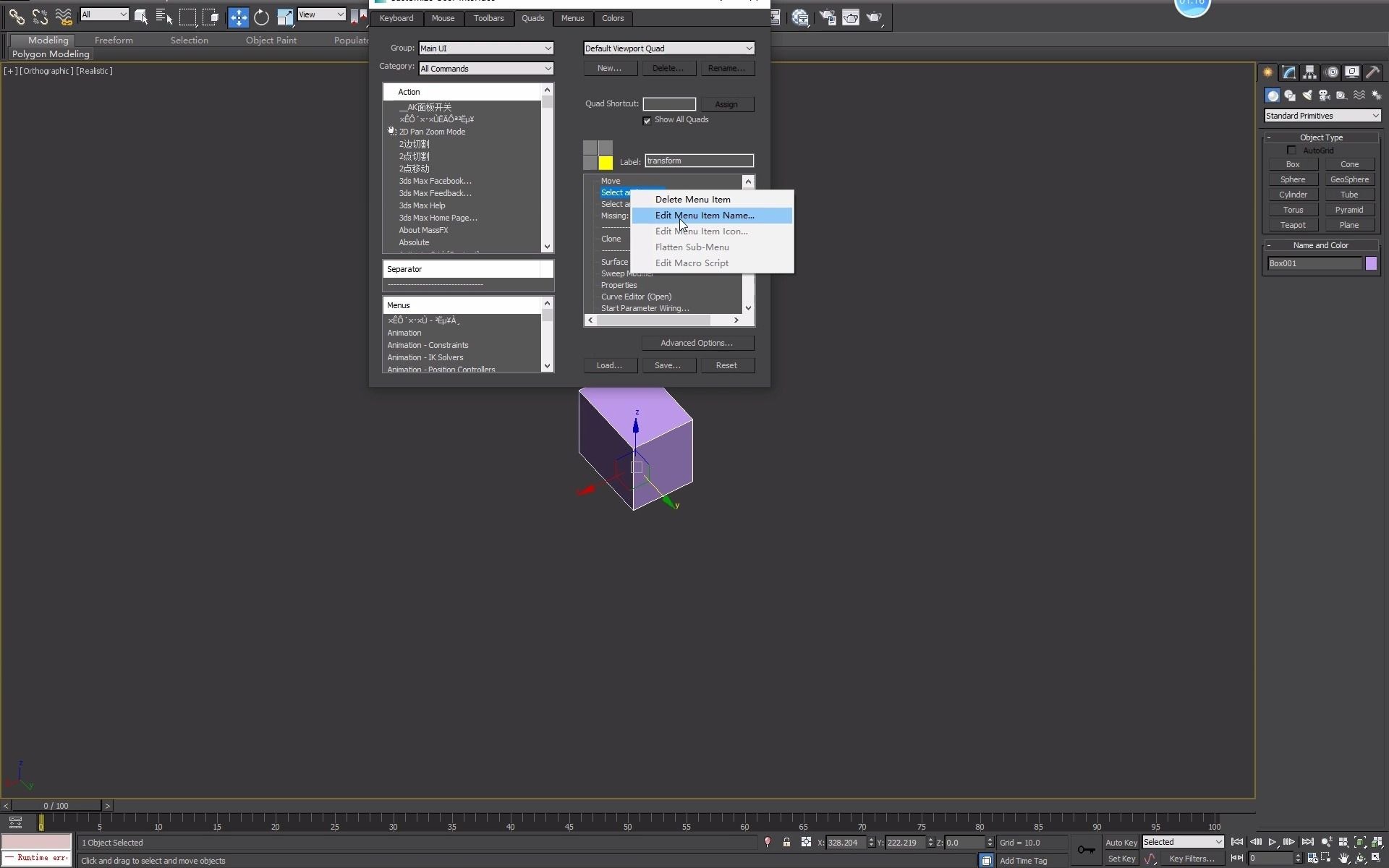Choose Edit Menu Item Name from context menu

(705, 216)
